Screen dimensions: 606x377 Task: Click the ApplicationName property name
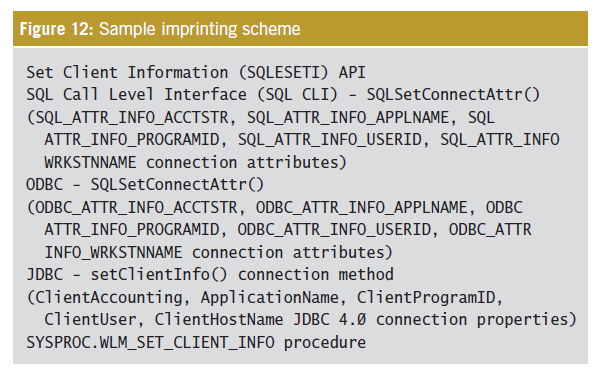coord(270,298)
